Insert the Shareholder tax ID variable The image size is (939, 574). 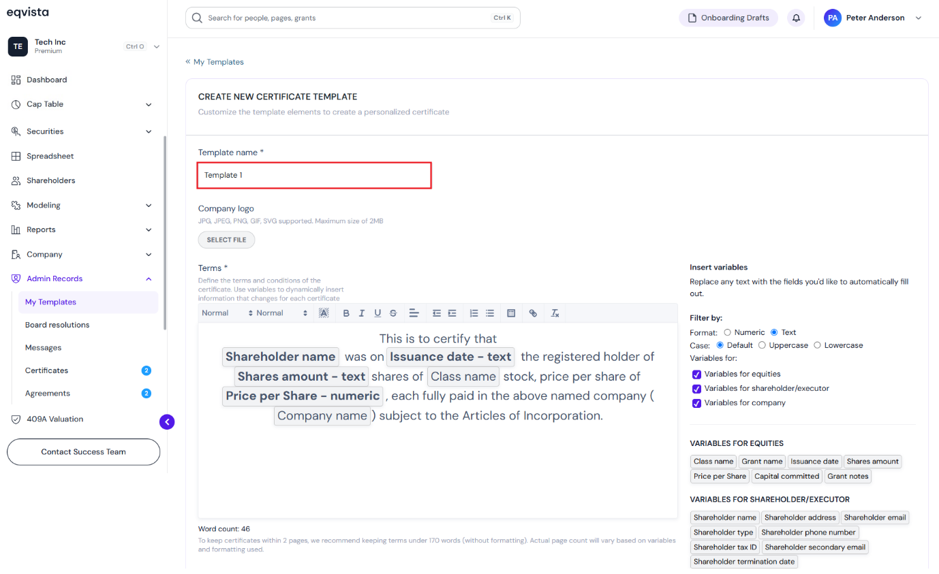[x=725, y=547]
